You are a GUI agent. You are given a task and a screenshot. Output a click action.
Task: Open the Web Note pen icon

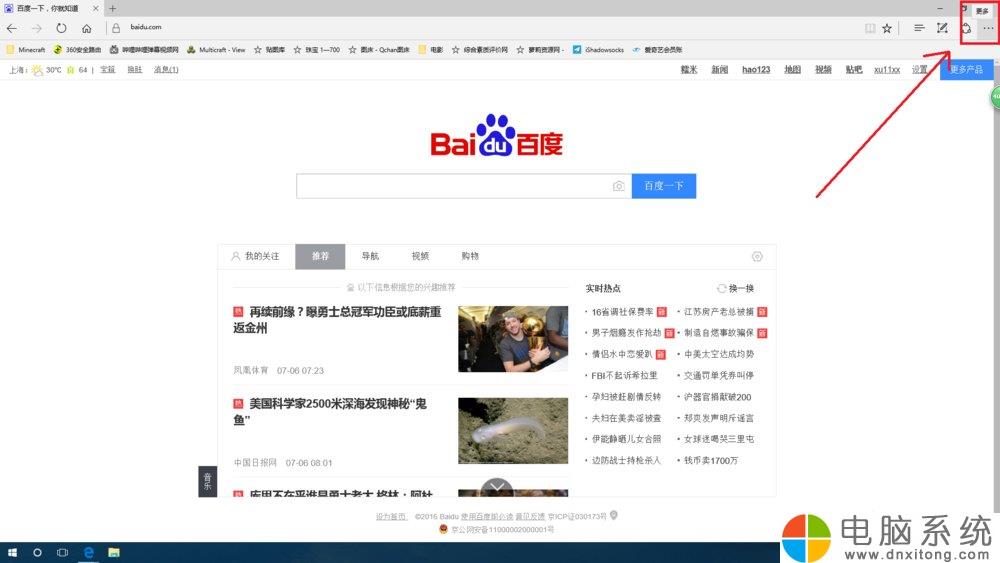[942, 28]
